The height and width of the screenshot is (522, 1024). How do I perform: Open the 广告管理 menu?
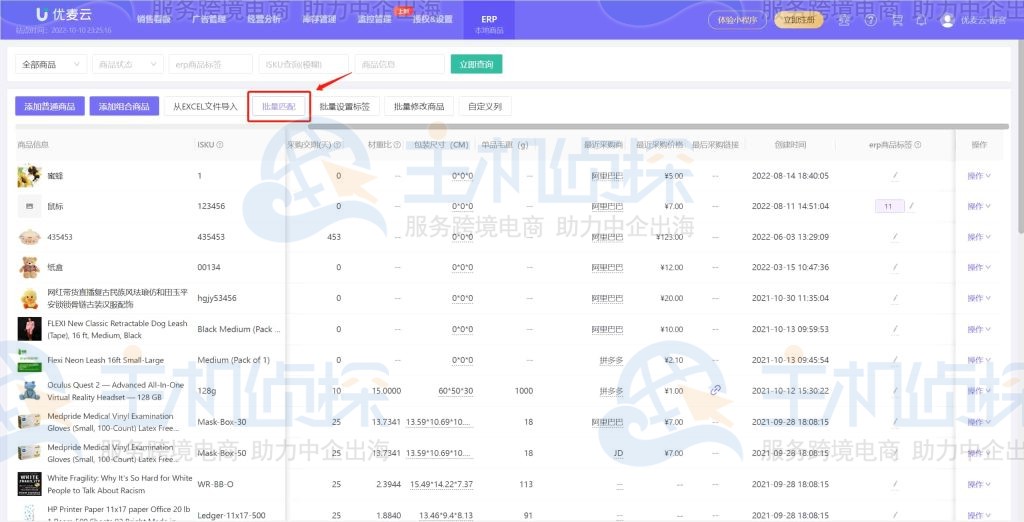click(209, 19)
